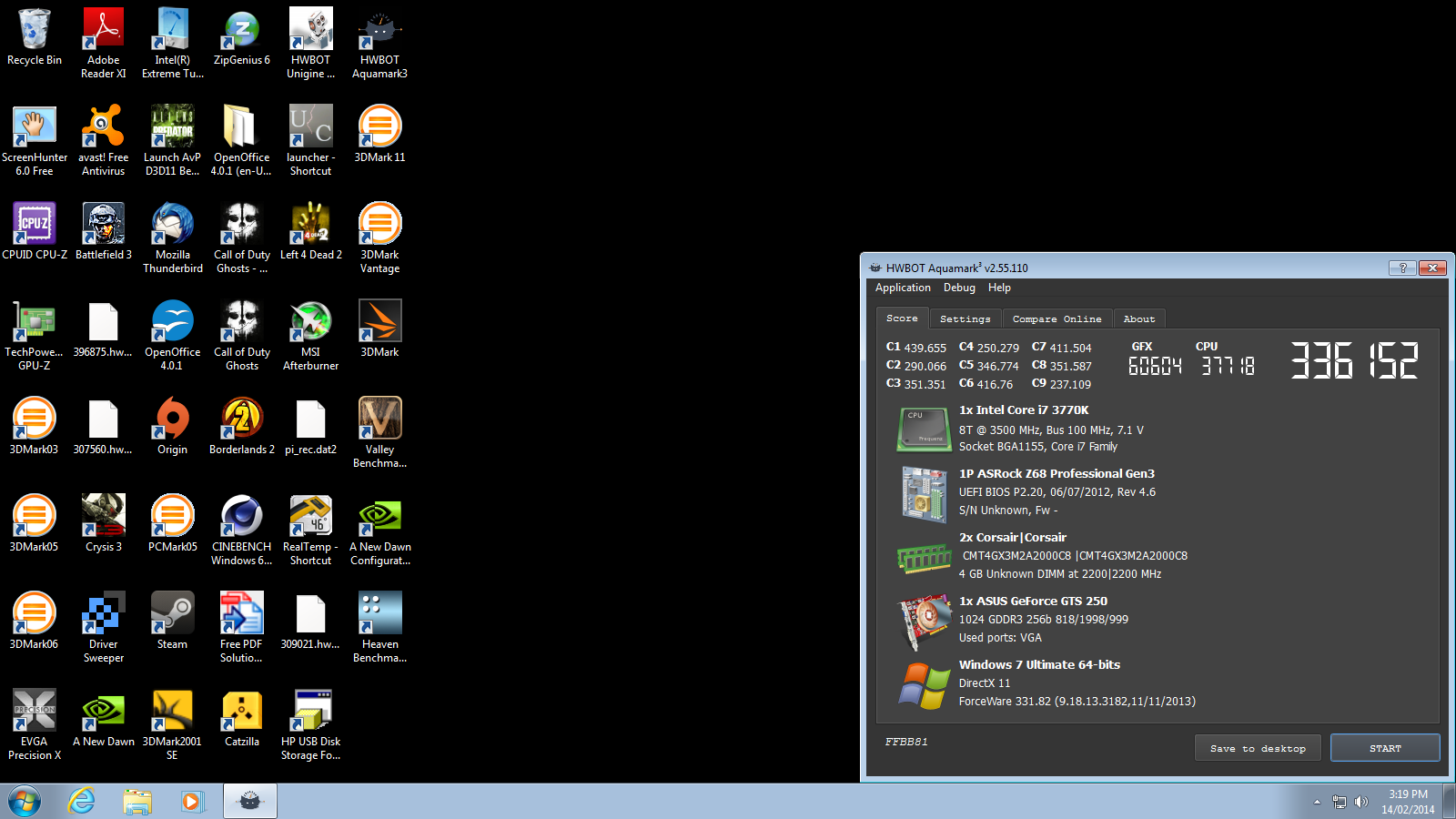Select the 3DMark2001 SE desktop icon
Screen dimensions: 1456x819
click(x=172, y=725)
